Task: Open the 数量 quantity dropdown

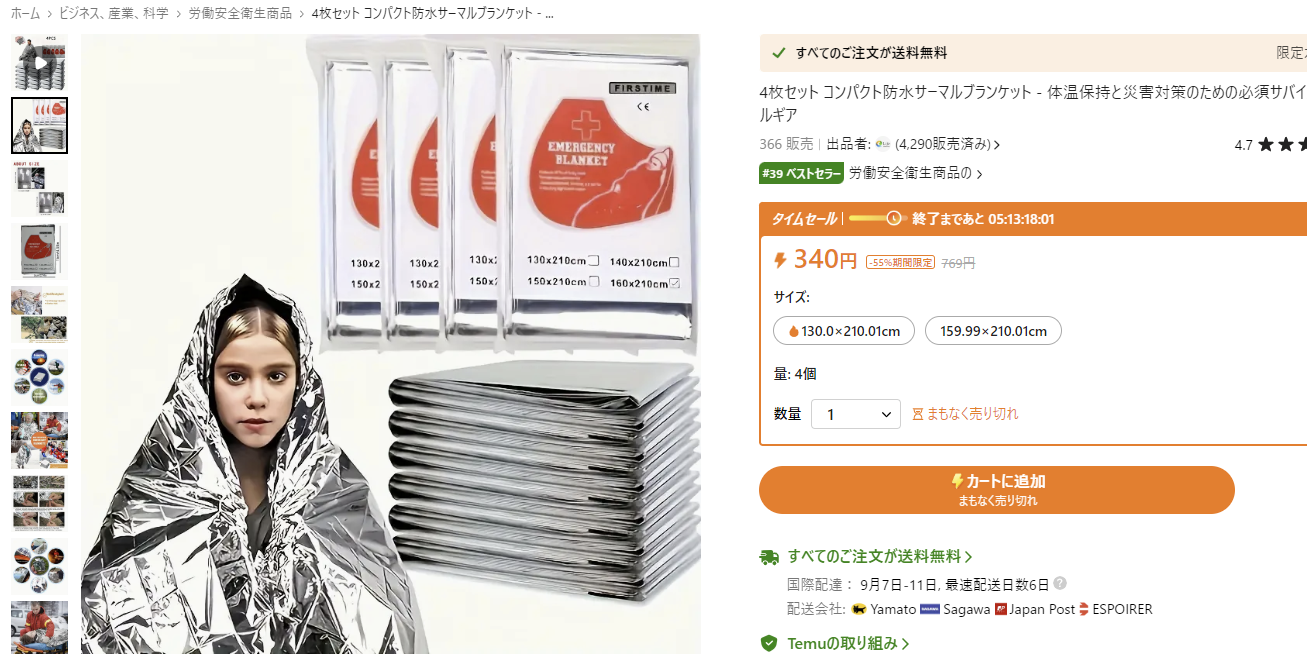Action: click(x=856, y=414)
